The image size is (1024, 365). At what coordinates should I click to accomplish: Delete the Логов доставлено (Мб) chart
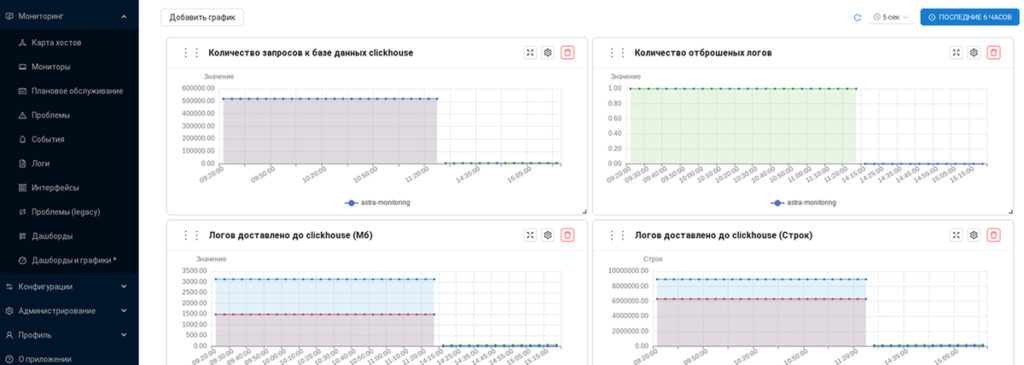[x=568, y=235]
